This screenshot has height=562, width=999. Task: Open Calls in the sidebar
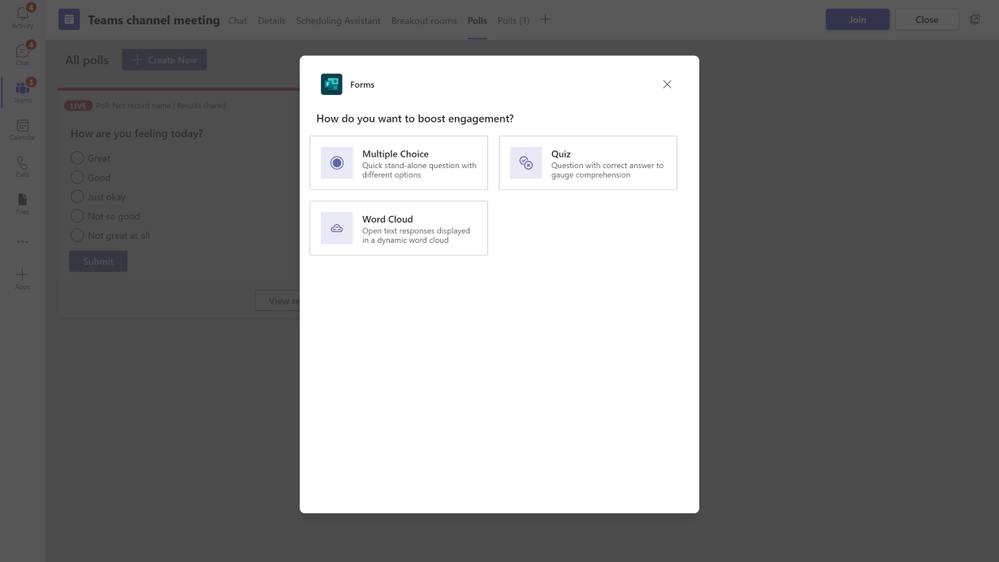point(22,167)
